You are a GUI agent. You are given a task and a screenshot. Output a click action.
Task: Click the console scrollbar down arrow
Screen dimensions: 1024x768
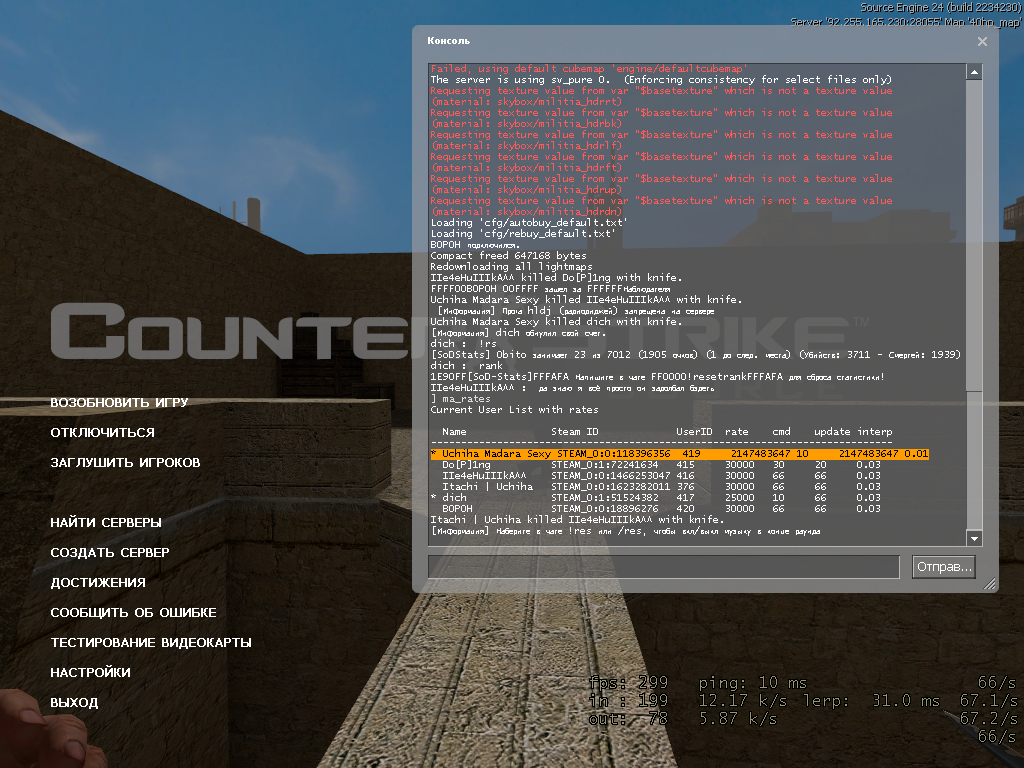click(x=974, y=538)
